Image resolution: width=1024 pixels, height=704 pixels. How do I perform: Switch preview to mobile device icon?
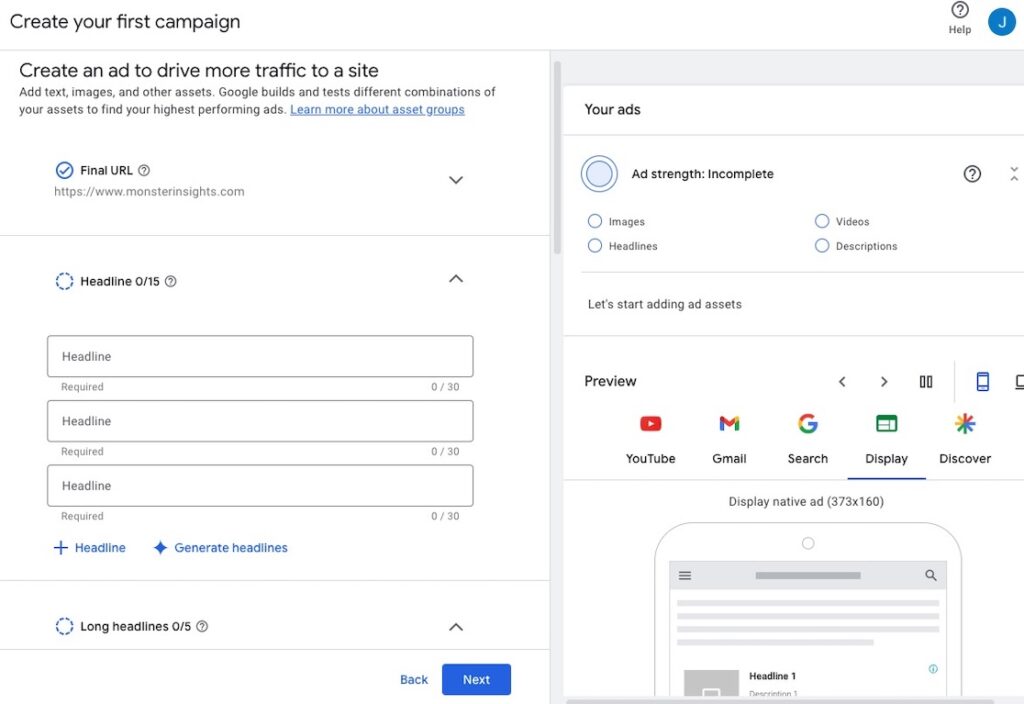(x=982, y=382)
